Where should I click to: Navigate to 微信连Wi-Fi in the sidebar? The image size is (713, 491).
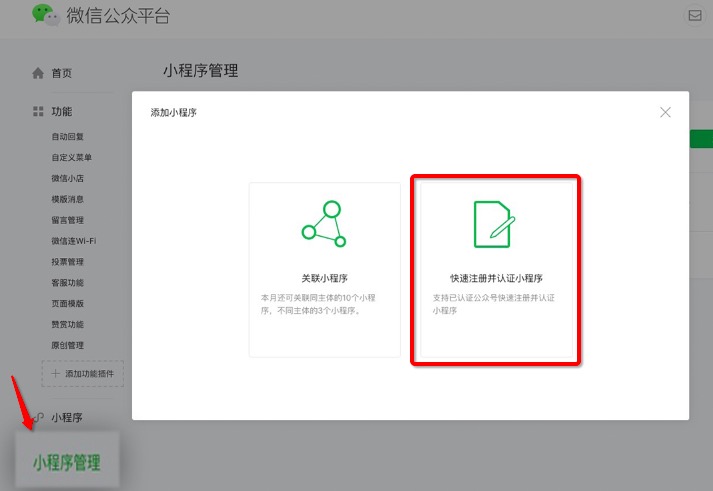[73, 241]
